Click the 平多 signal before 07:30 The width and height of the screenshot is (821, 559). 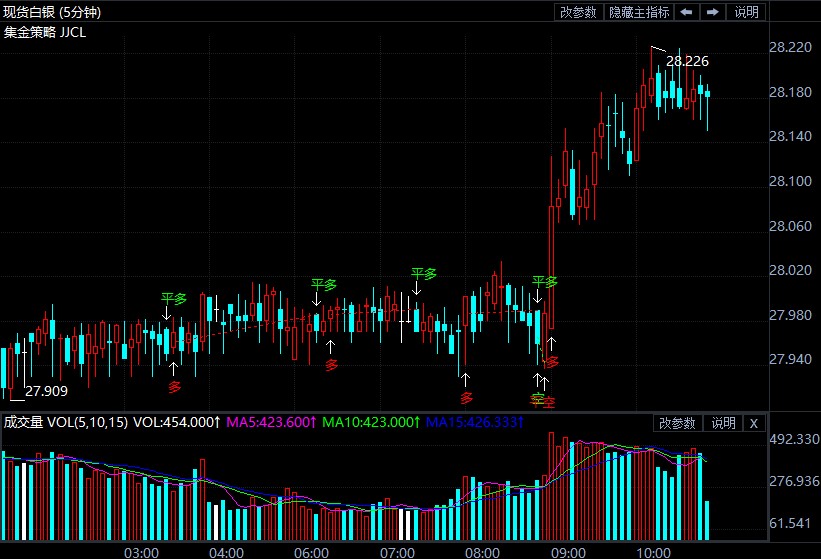pos(424,274)
